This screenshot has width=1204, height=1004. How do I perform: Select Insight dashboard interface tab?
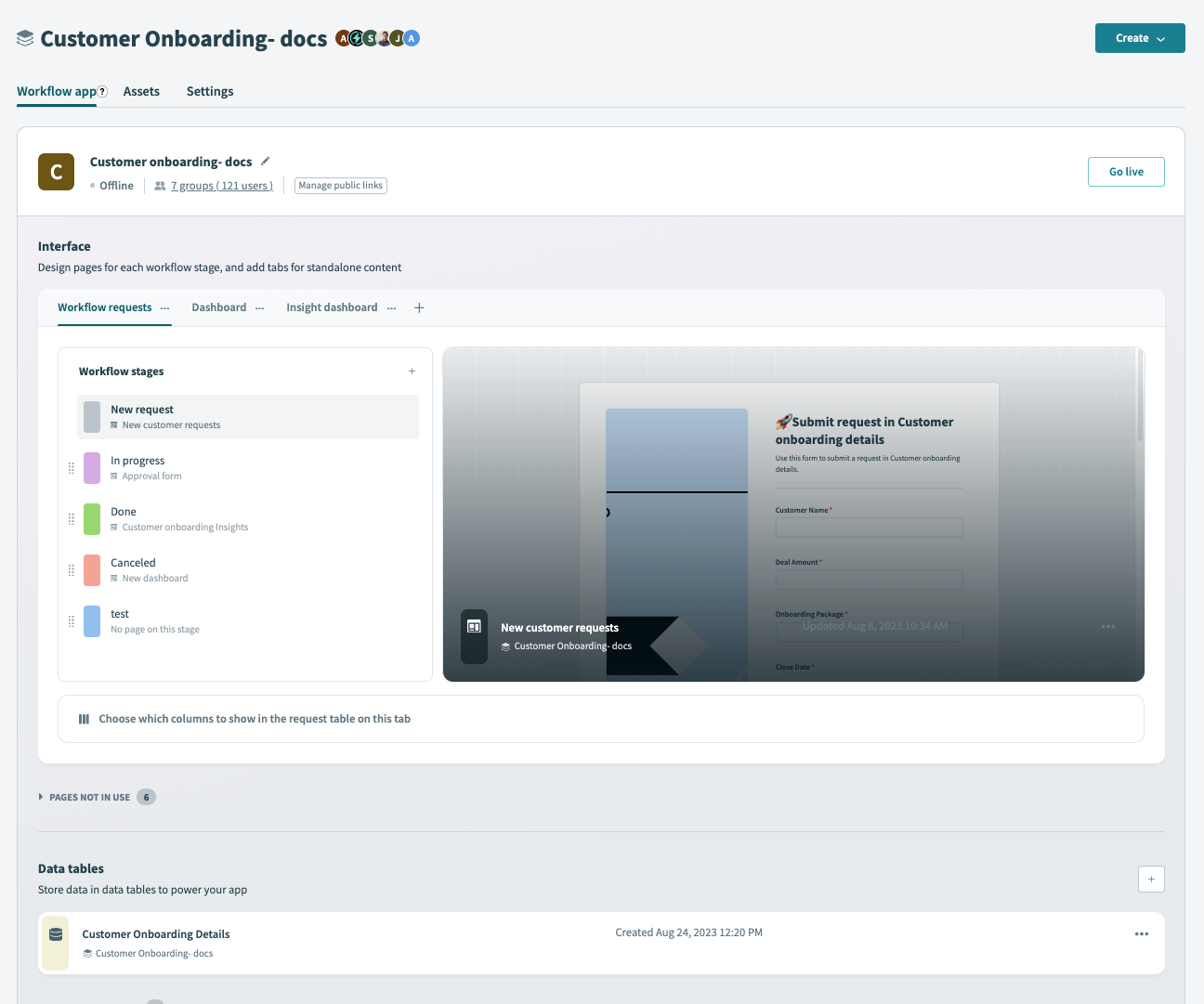click(x=332, y=307)
